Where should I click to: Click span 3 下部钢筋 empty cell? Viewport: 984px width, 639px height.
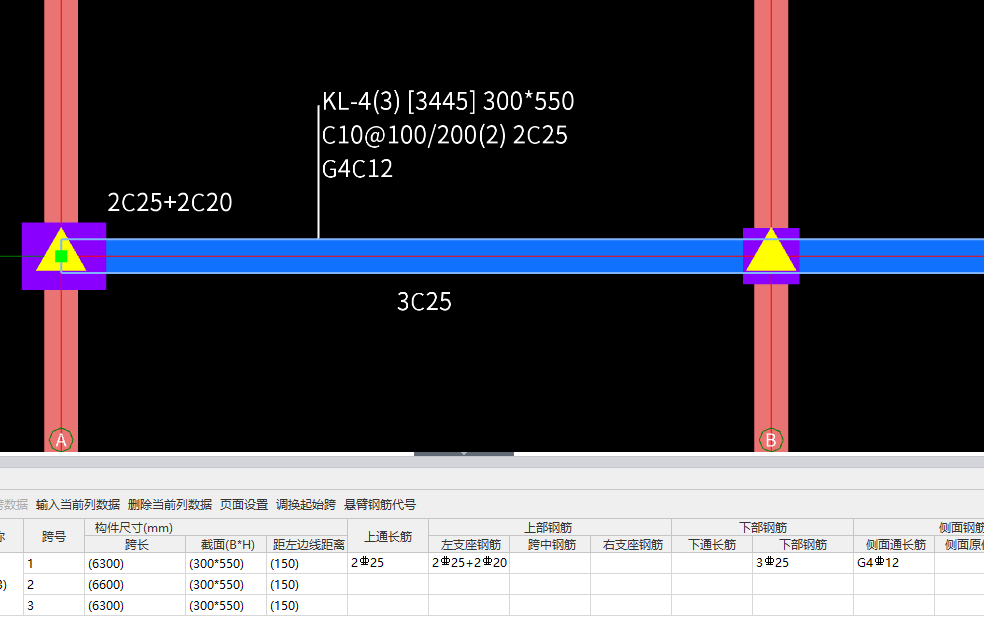pyautogui.click(x=803, y=605)
